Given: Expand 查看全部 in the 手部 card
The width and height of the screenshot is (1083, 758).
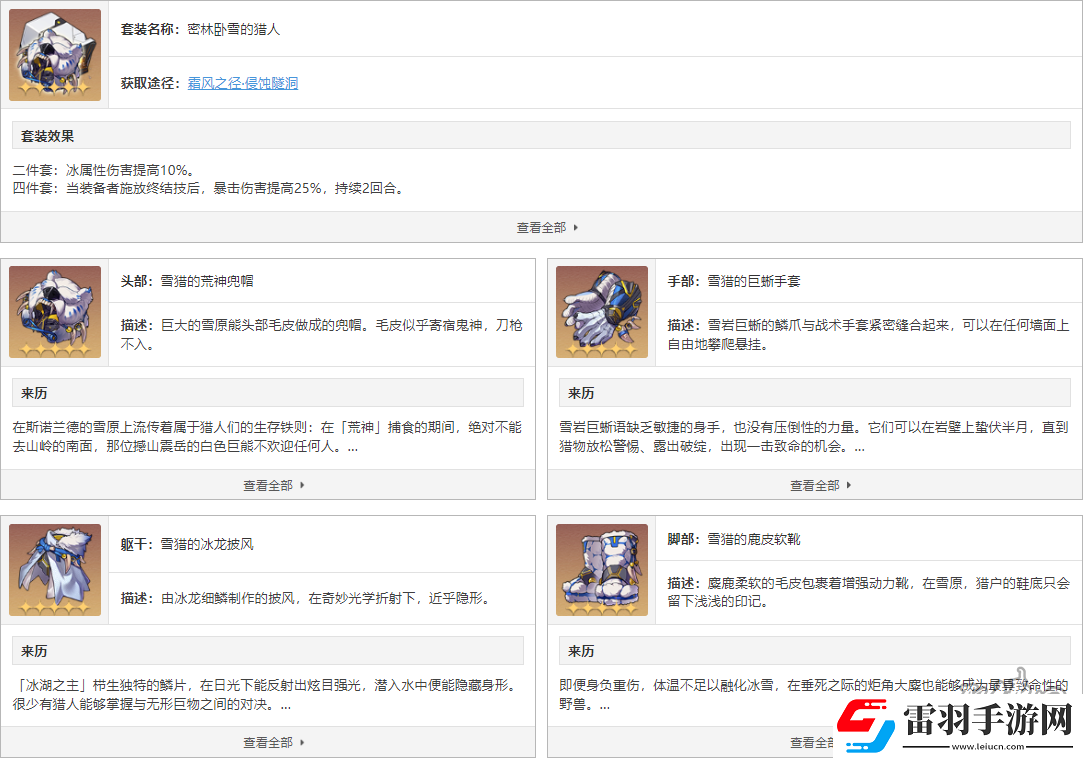Looking at the screenshot, I should click(820, 485).
